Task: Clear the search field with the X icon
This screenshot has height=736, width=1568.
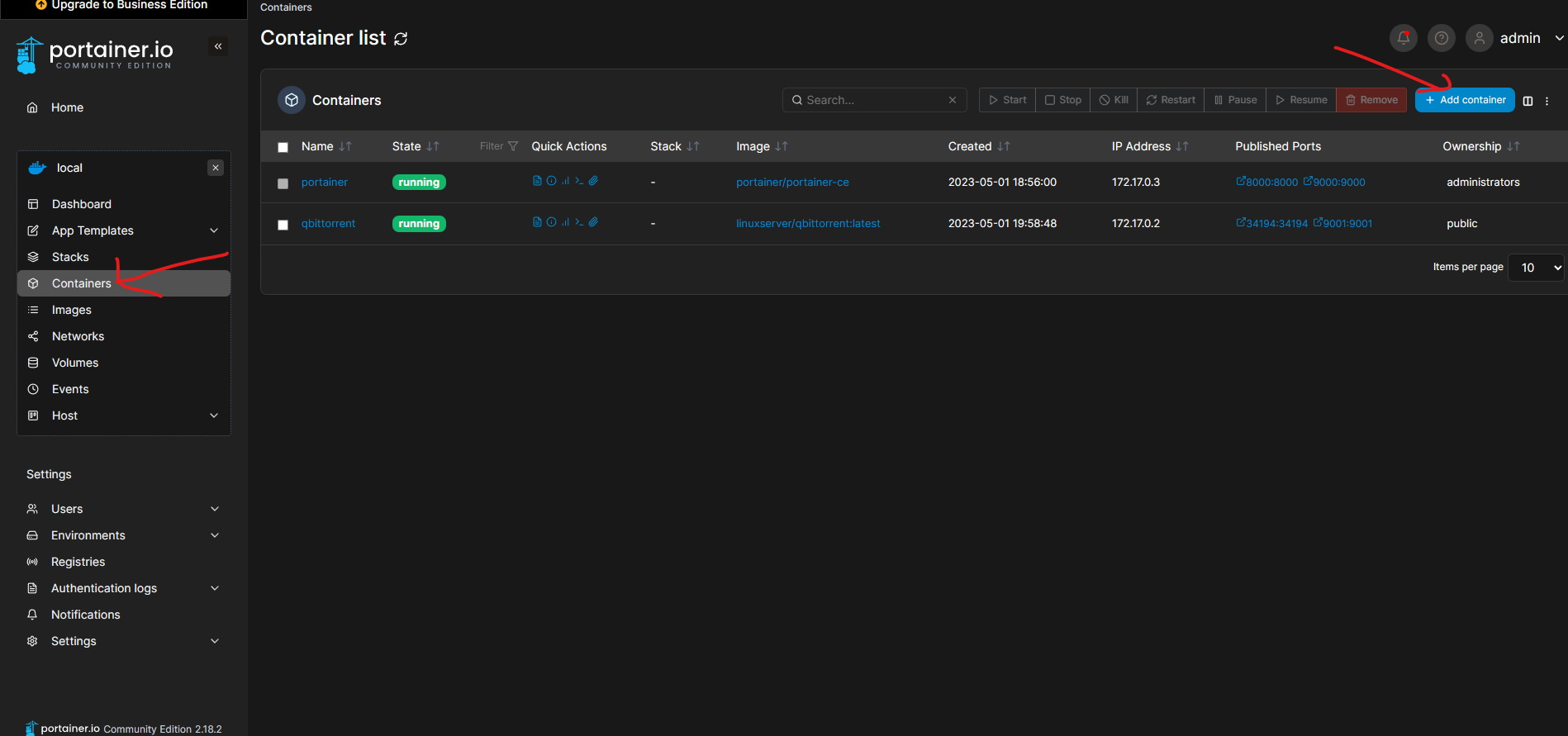Action: pos(953,100)
